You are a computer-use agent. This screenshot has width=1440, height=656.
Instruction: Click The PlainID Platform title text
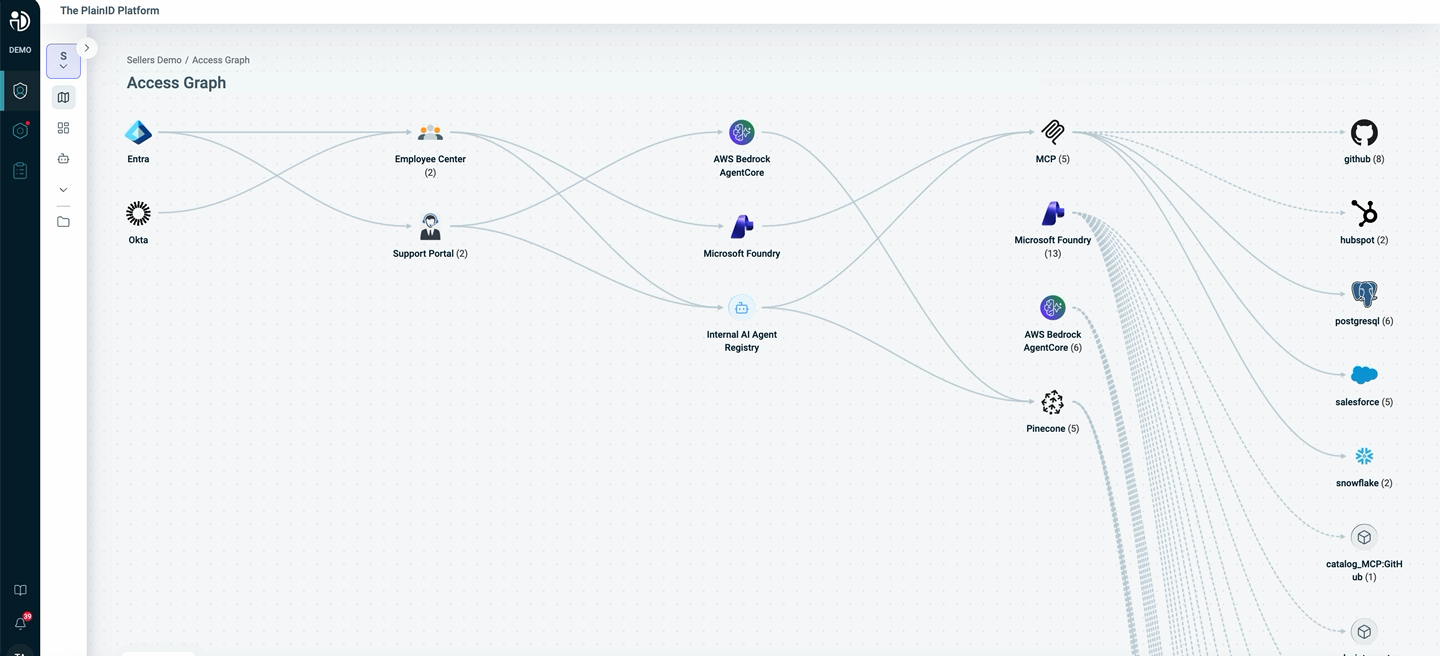tap(109, 10)
